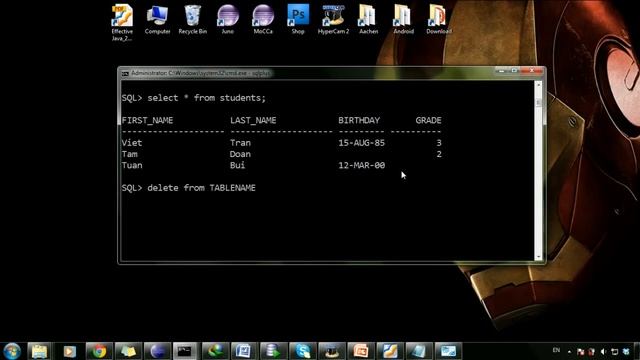Click the birthday '15-AUG-85'
The width and height of the screenshot is (640, 360).
[362, 143]
